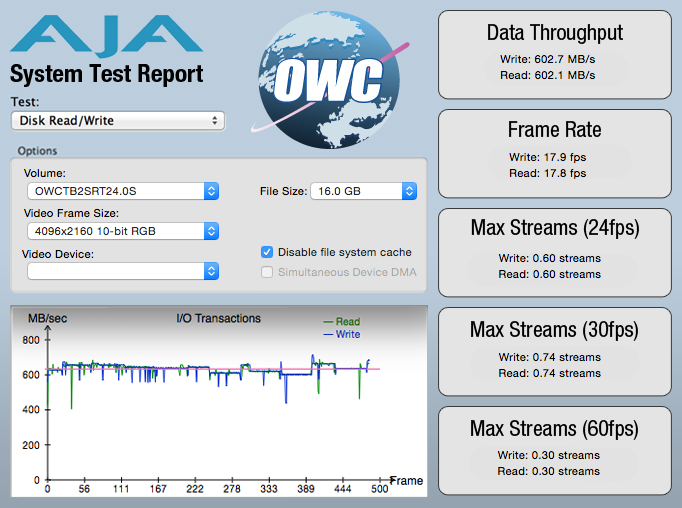Click the Max Streams (60fps) panel
The image size is (682, 508).
point(554,449)
